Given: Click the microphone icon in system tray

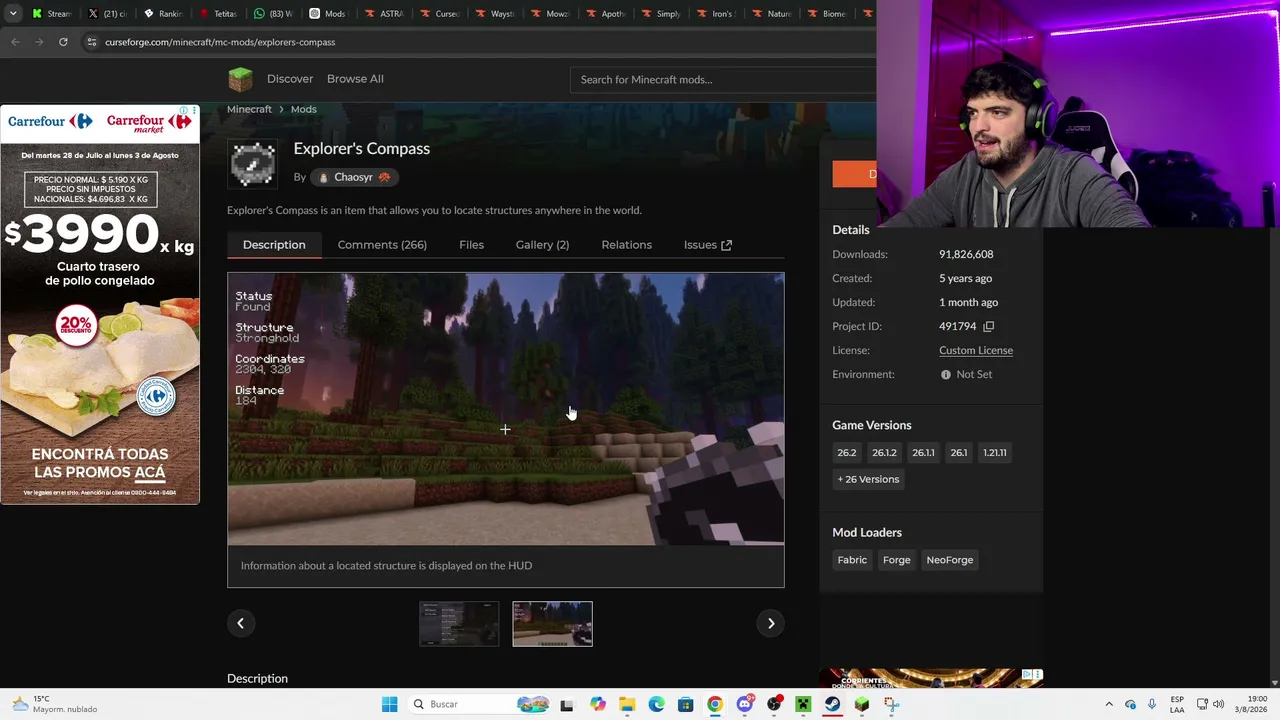Looking at the screenshot, I should (1152, 704).
